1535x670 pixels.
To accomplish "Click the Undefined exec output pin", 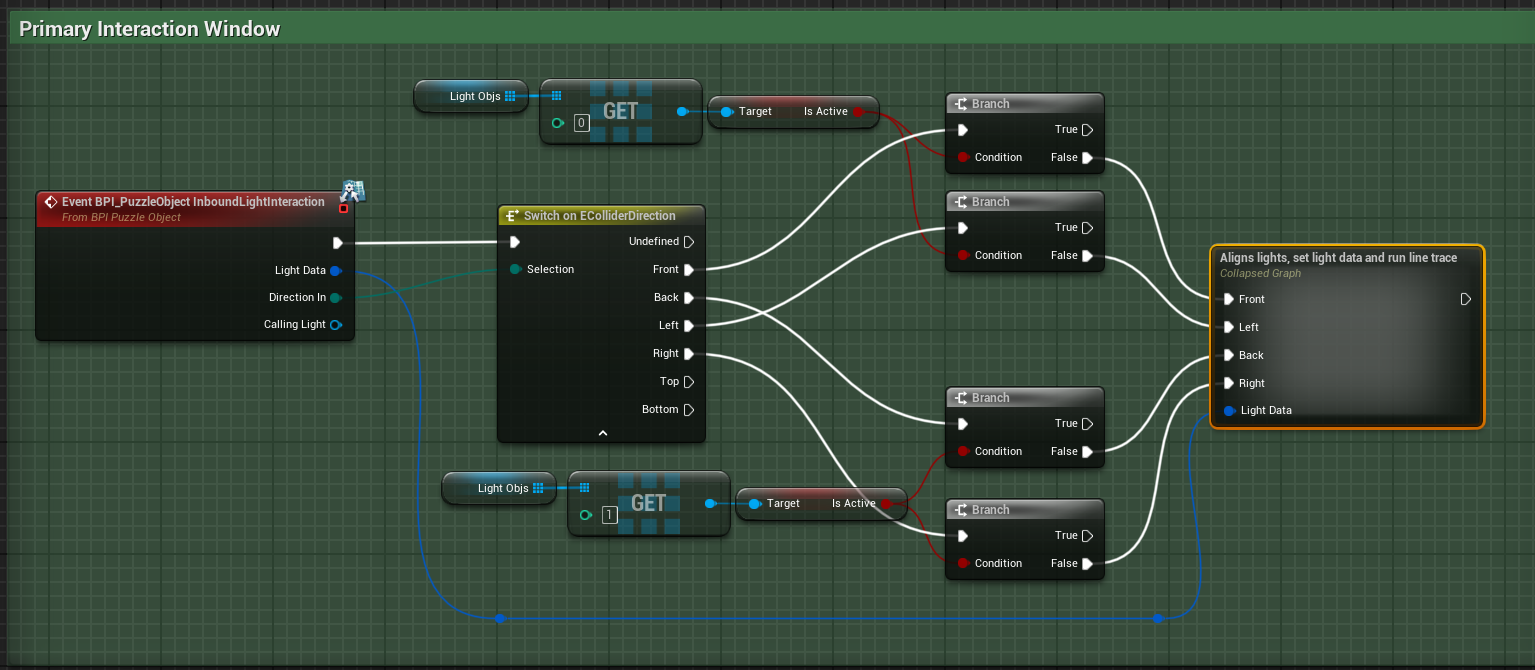I will coord(689,242).
